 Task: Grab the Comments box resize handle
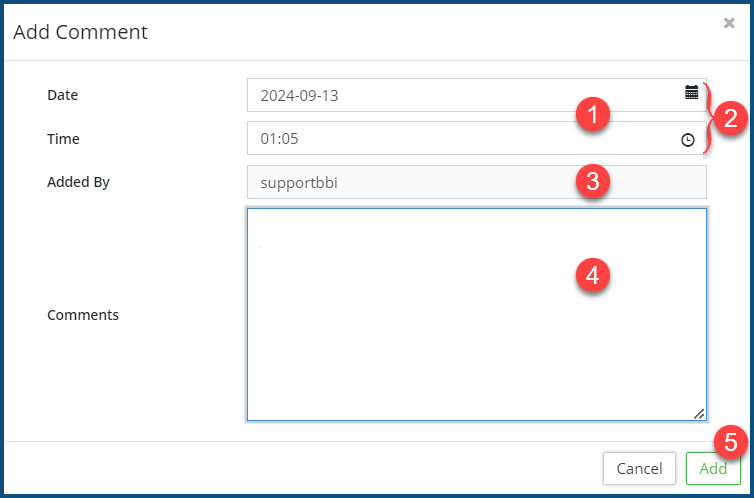(x=699, y=413)
